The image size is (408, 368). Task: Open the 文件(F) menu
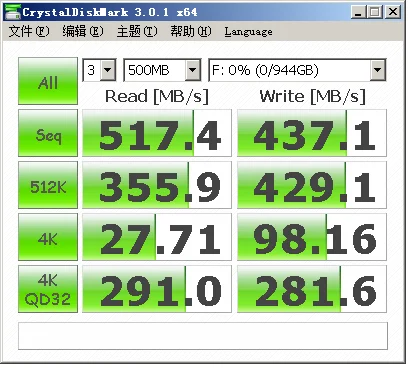tap(29, 31)
